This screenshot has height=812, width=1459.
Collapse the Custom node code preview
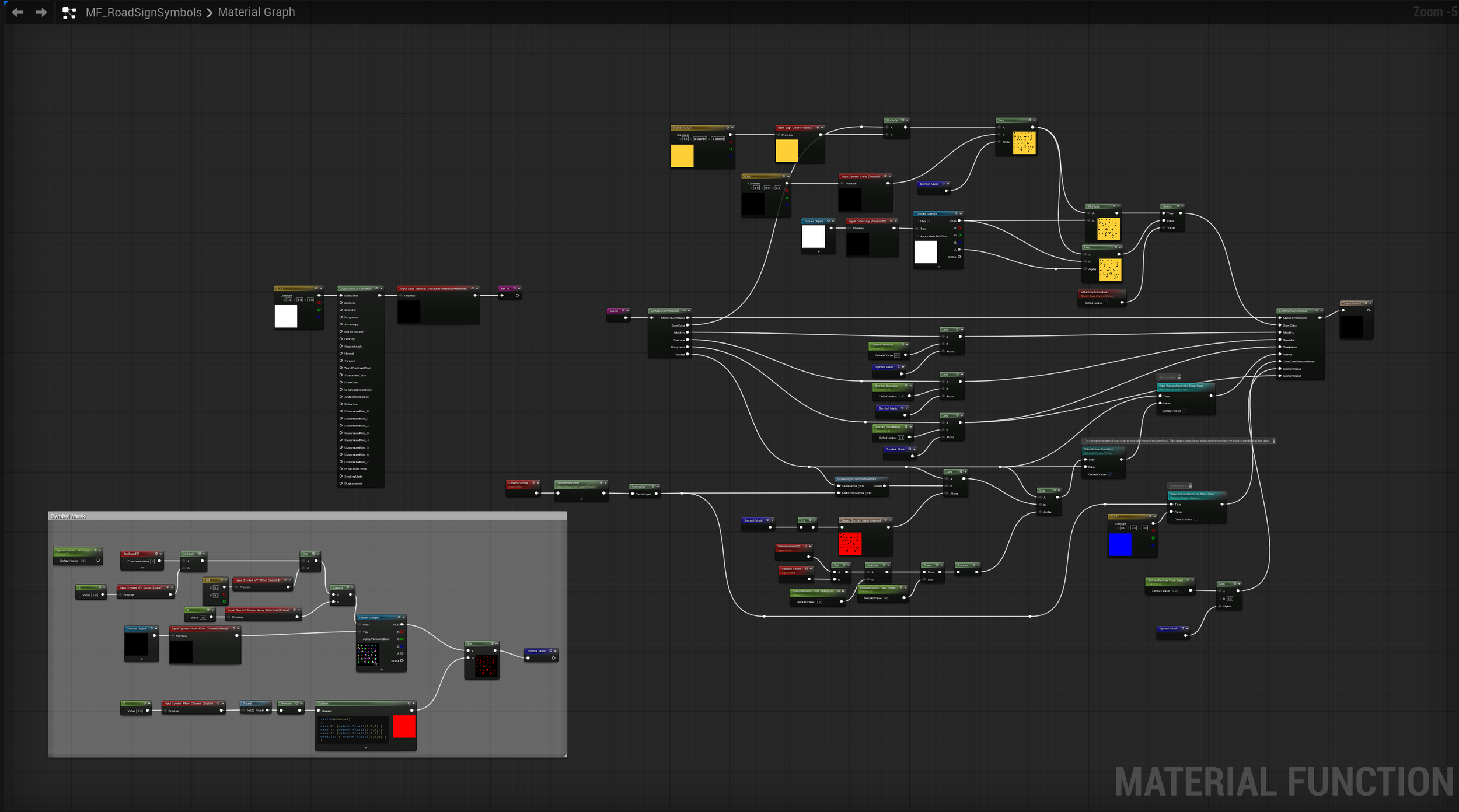click(x=366, y=748)
